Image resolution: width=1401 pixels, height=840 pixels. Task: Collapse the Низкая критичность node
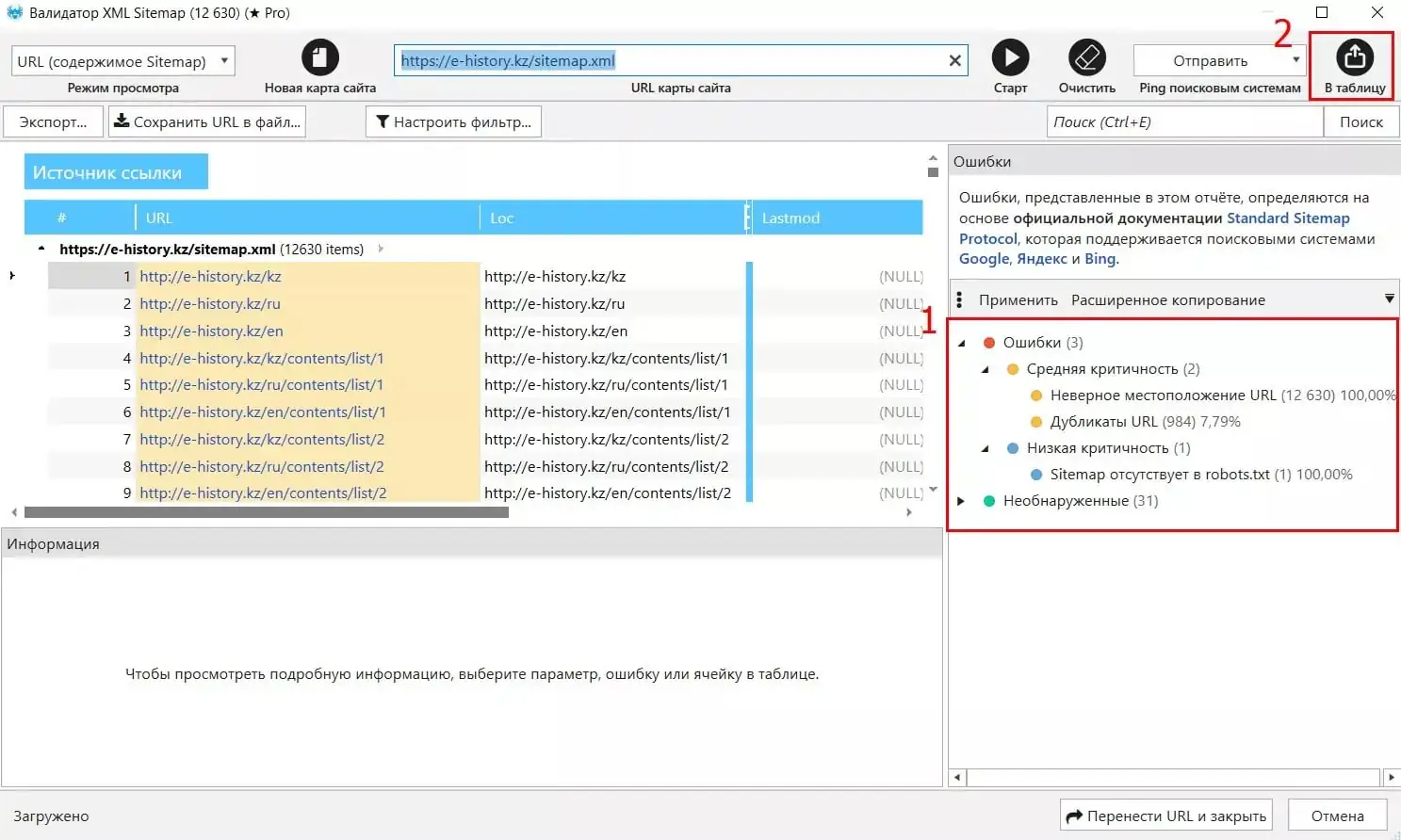[986, 448]
